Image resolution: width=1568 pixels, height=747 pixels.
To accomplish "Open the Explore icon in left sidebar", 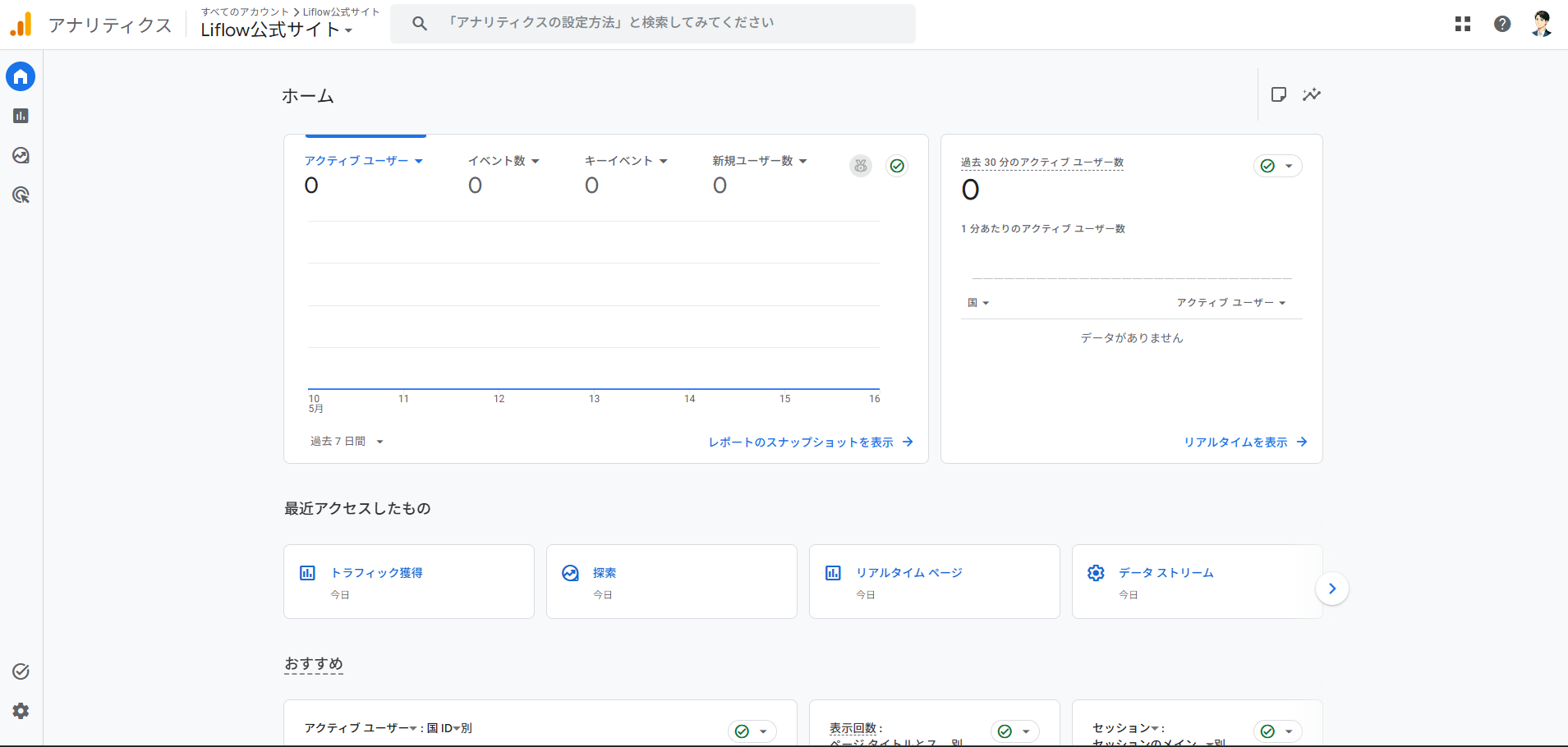I will coord(21,155).
